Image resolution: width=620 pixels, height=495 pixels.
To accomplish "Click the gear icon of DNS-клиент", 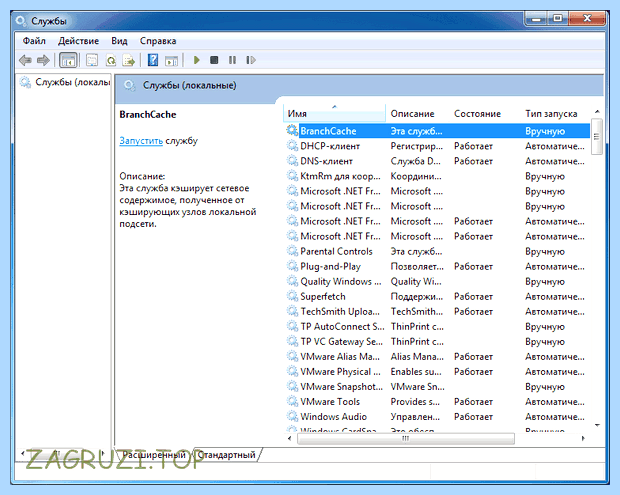I will (x=292, y=161).
